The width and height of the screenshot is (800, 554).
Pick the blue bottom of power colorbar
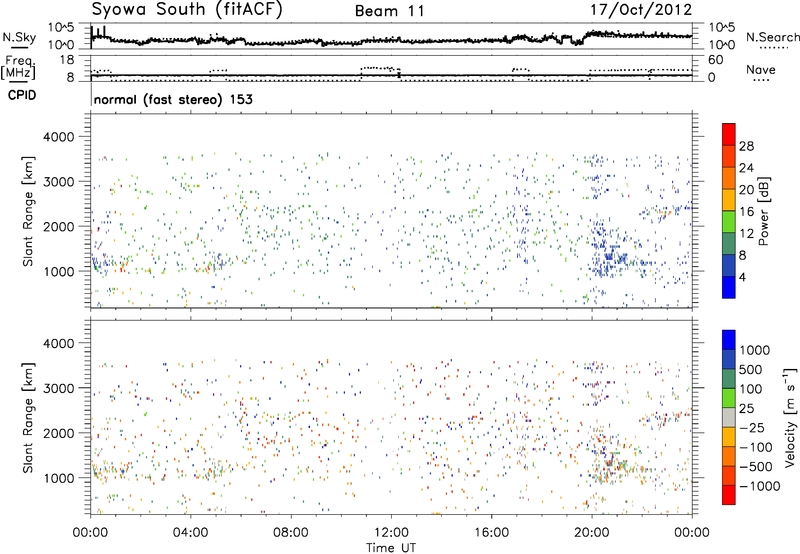coord(729,287)
